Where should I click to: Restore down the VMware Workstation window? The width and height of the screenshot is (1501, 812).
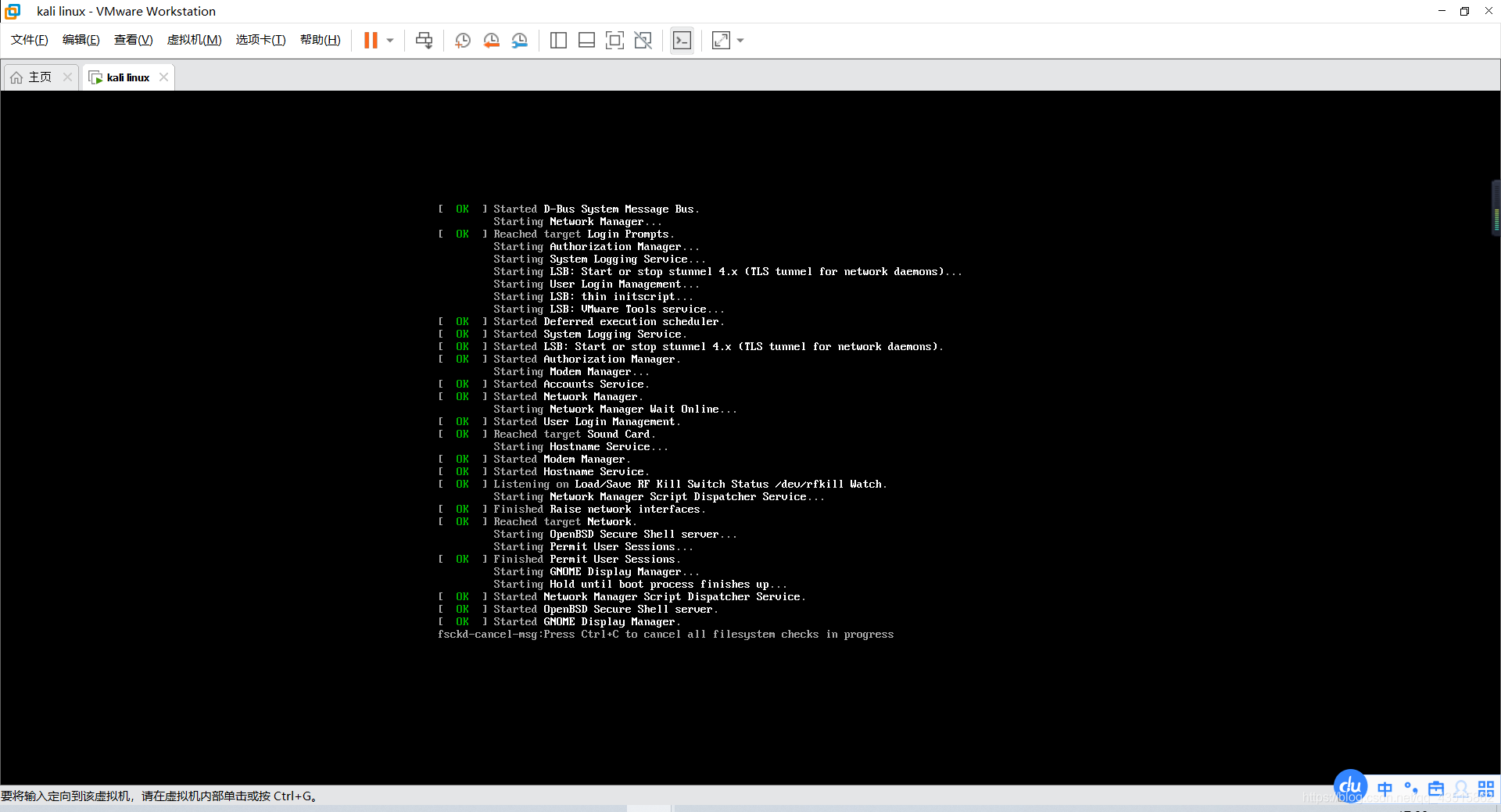[1464, 11]
